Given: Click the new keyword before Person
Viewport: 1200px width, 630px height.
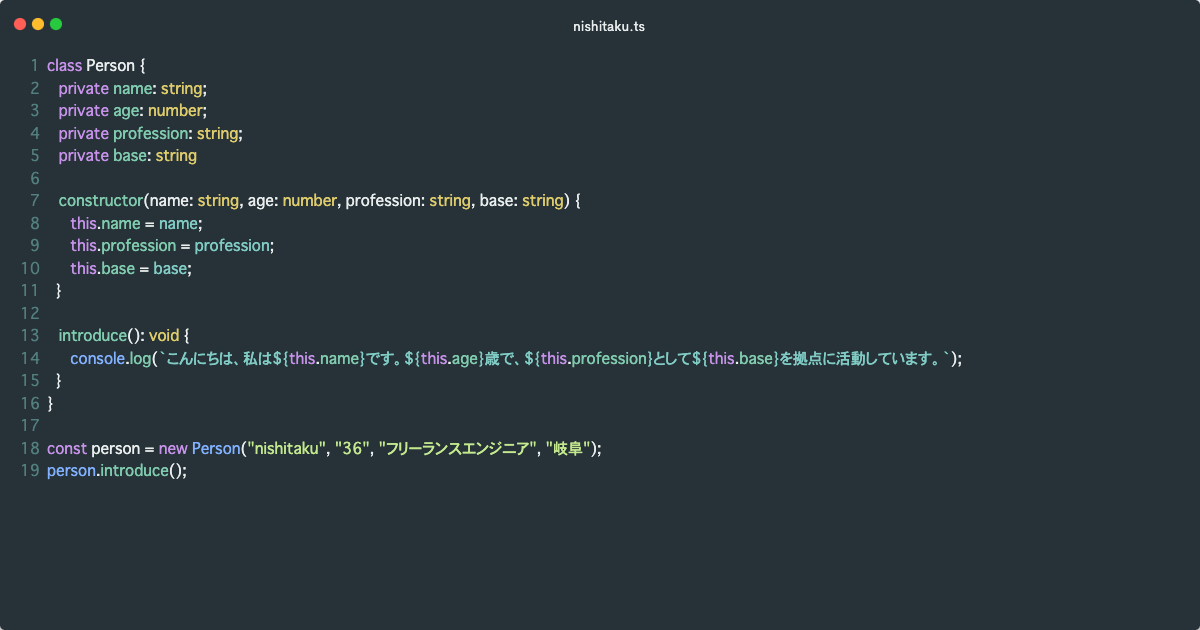Looking at the screenshot, I should 172,448.
